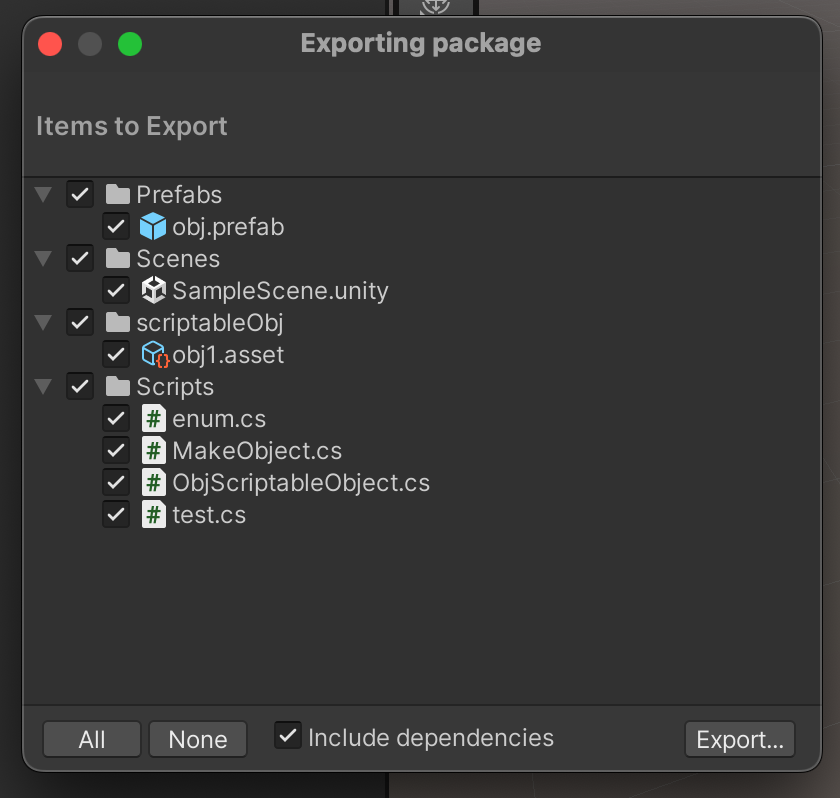Click the scriptableObj folder icon
The height and width of the screenshot is (798, 840).
[x=116, y=322]
